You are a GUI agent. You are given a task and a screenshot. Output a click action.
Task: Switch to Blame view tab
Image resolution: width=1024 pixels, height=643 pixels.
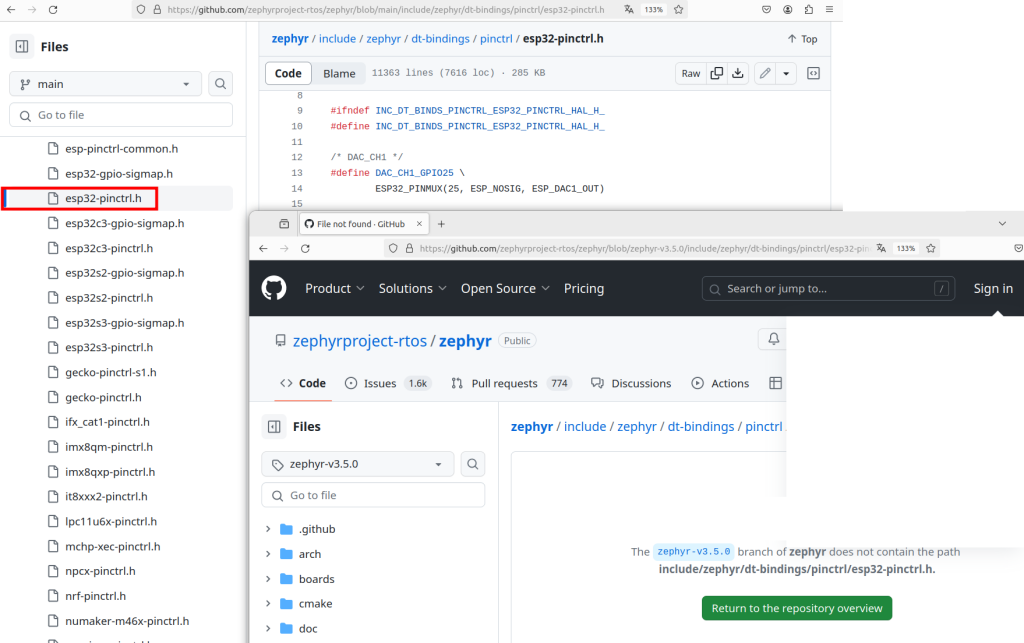coord(339,73)
